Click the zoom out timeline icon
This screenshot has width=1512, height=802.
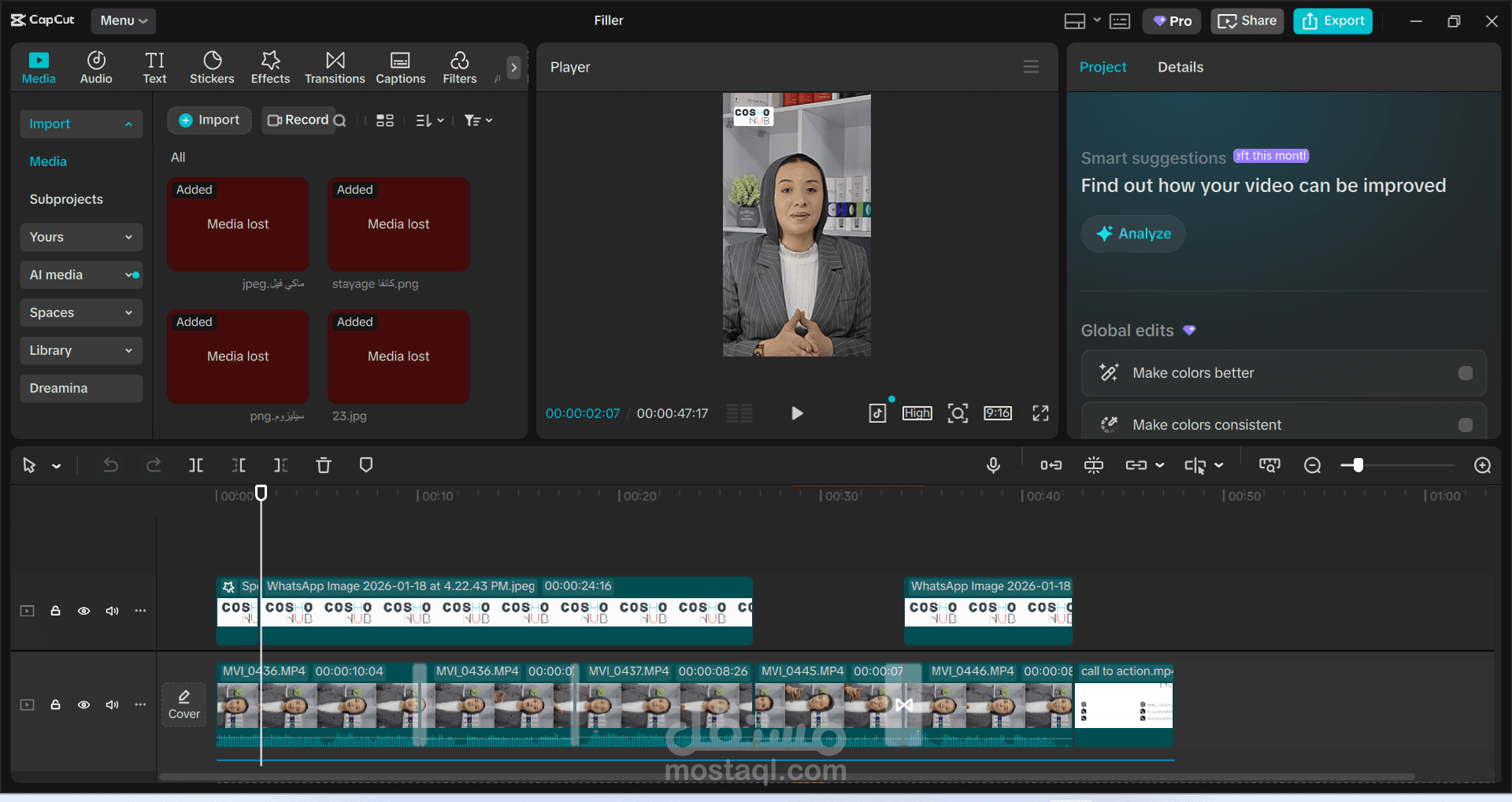(1312, 465)
